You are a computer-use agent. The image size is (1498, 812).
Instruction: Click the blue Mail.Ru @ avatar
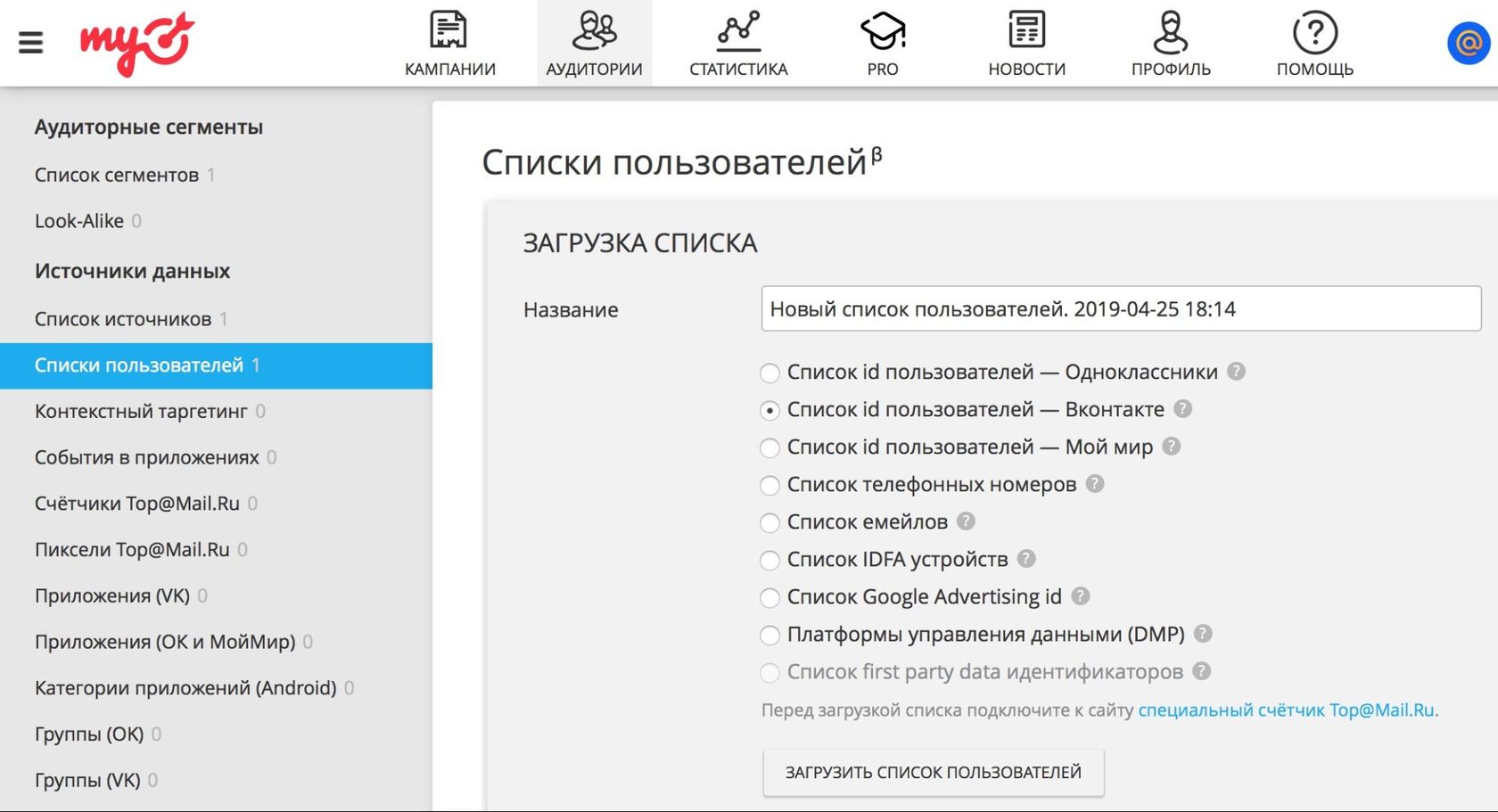1469,43
